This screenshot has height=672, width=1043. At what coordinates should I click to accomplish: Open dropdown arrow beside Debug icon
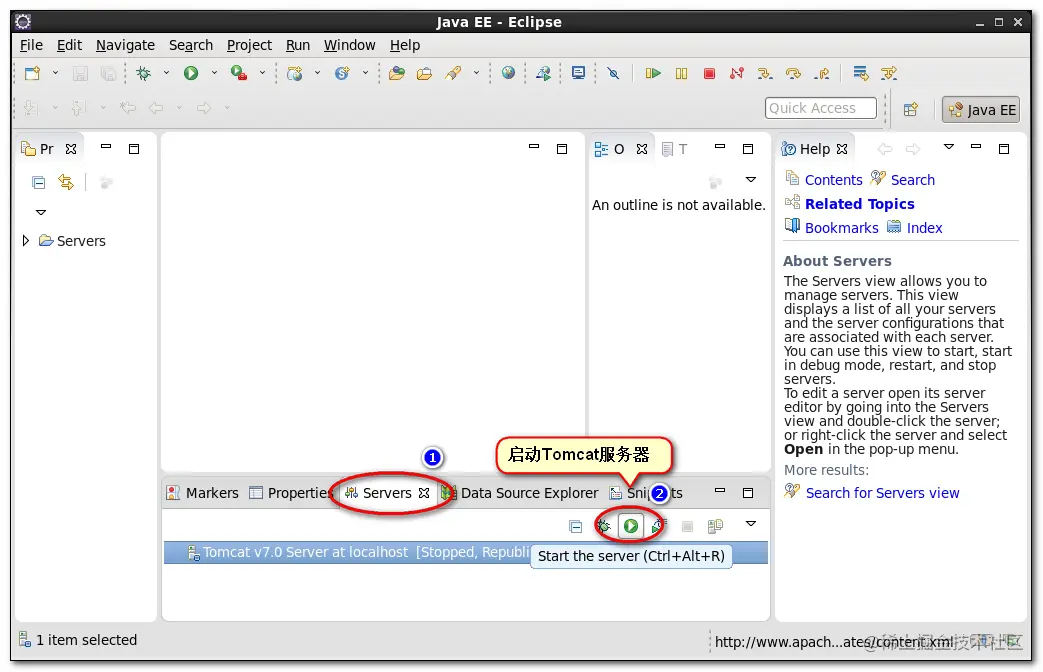pyautogui.click(x=166, y=73)
